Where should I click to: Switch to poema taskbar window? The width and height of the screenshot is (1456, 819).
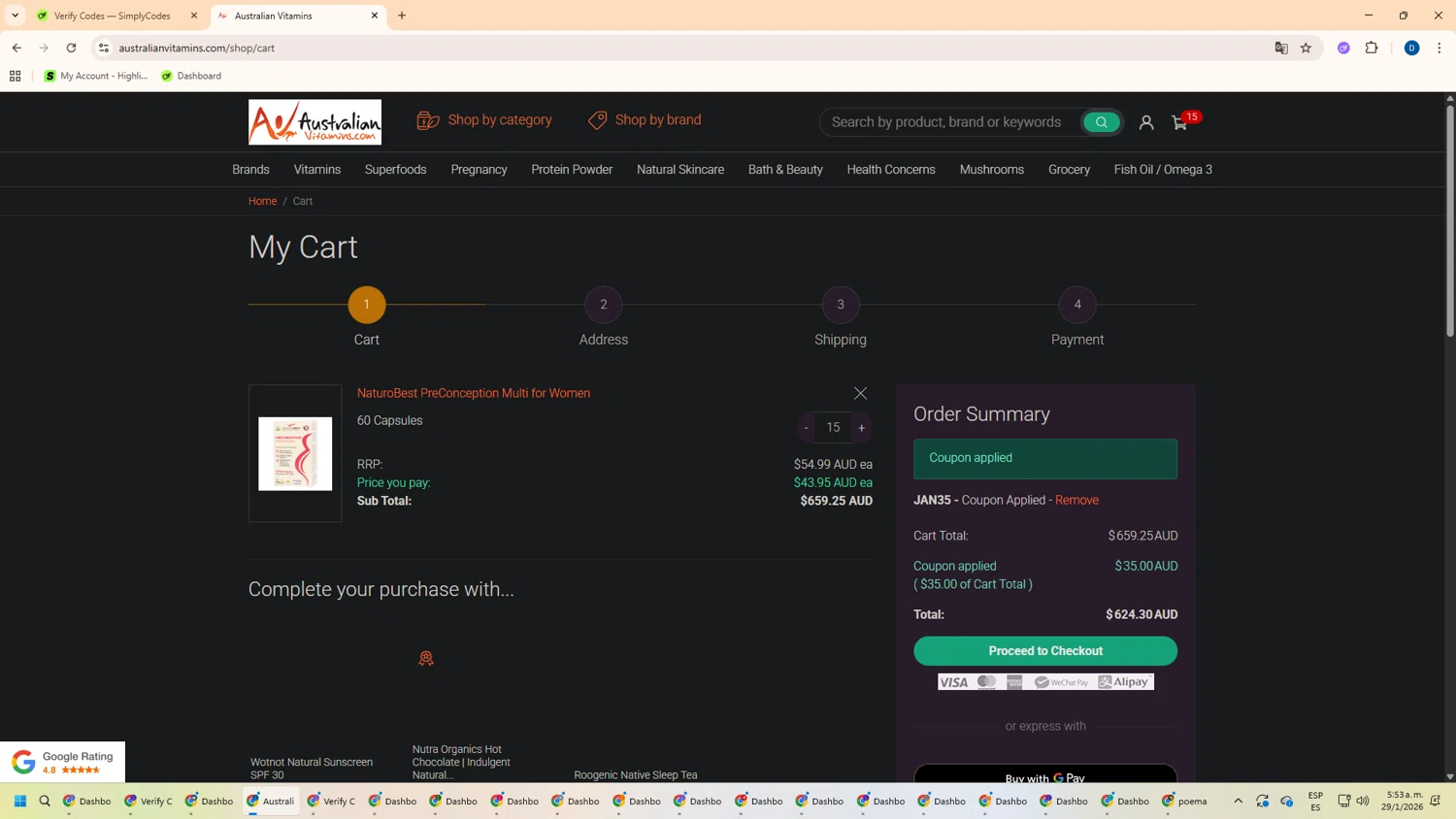coord(1184,802)
